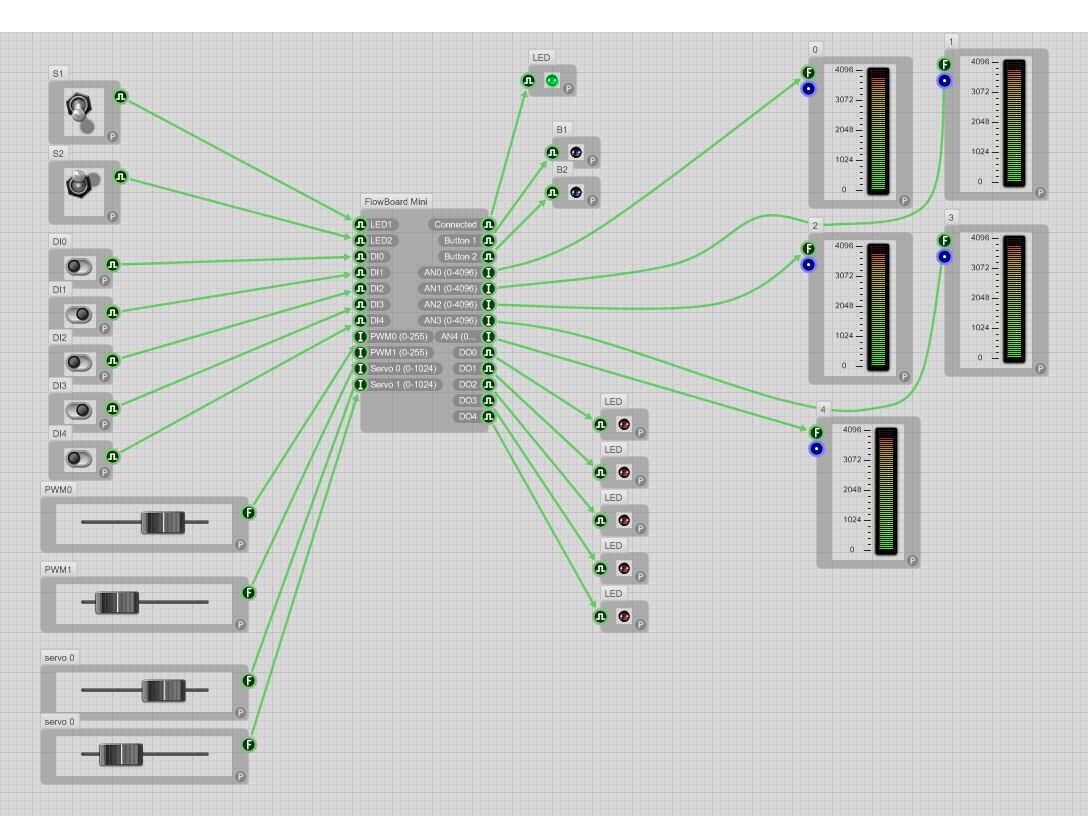Select the DO4 output connector
This screenshot has width=1088, height=816.
click(488, 417)
